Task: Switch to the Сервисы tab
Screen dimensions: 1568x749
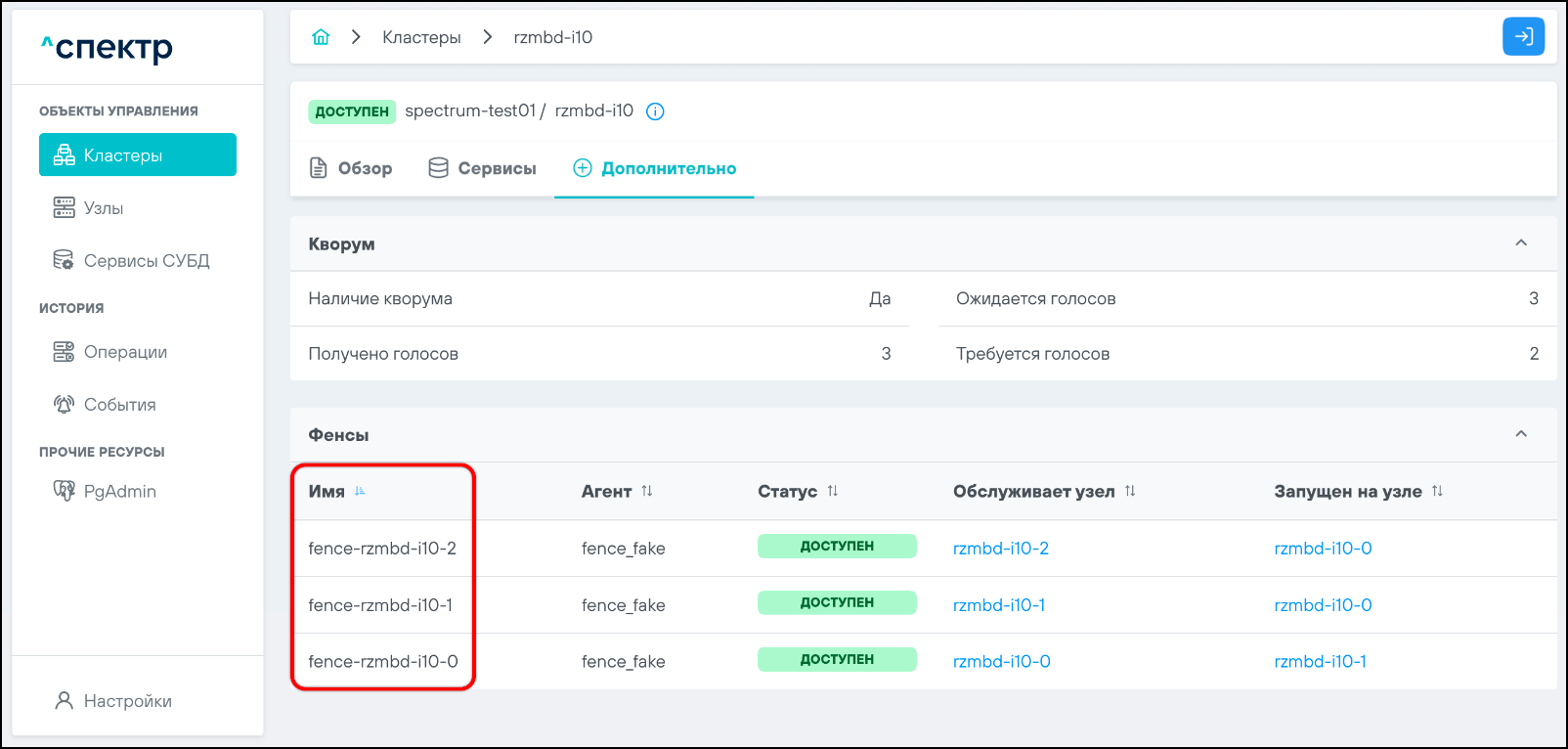Action: [483, 168]
